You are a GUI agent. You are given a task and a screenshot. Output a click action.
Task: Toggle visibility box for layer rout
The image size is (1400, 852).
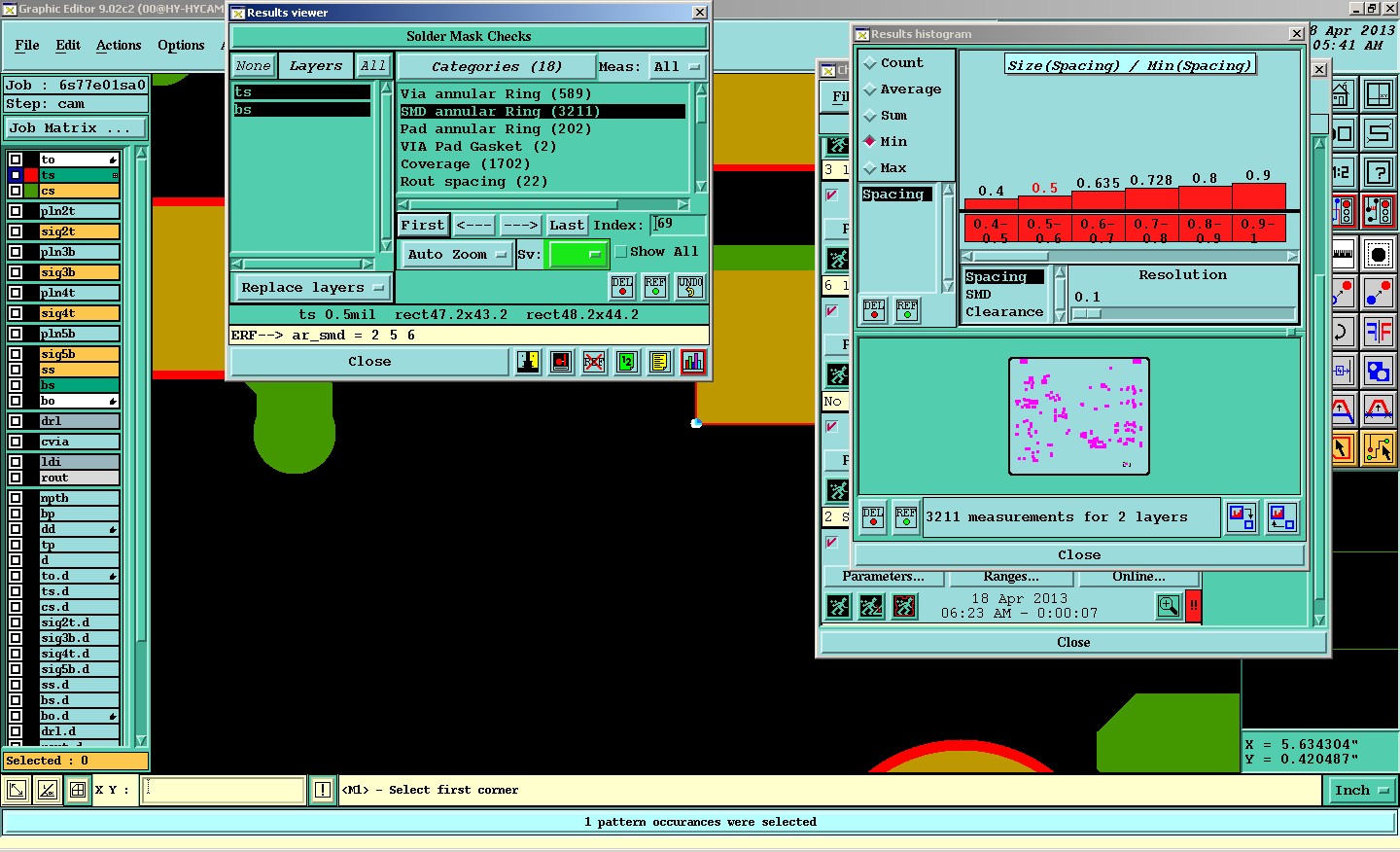16,478
